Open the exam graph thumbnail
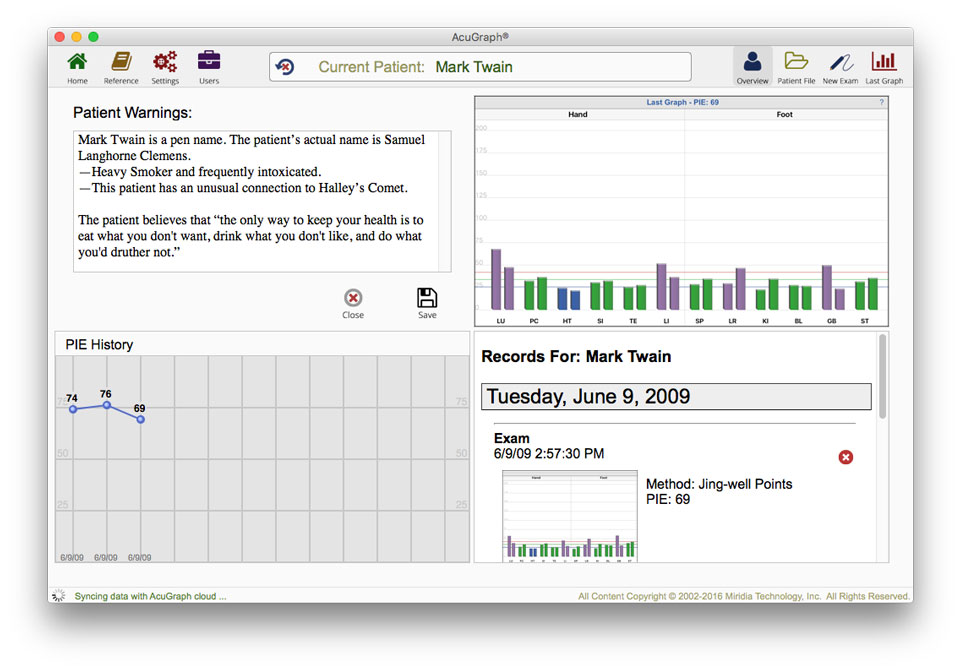 coord(569,516)
